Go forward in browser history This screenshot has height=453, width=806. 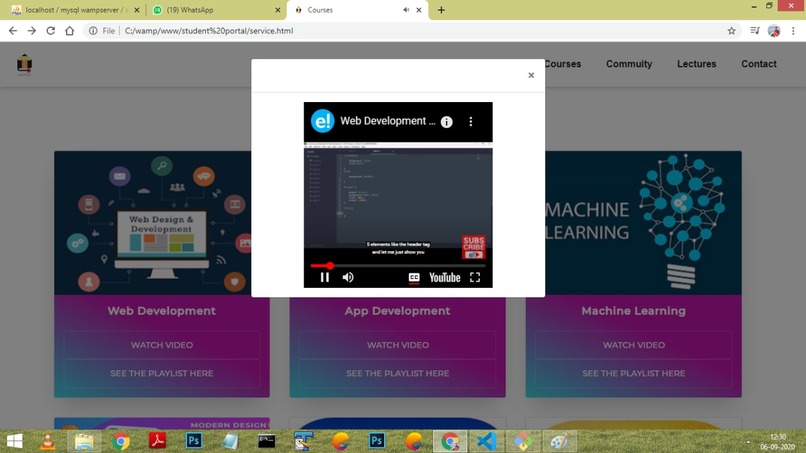tap(32, 31)
